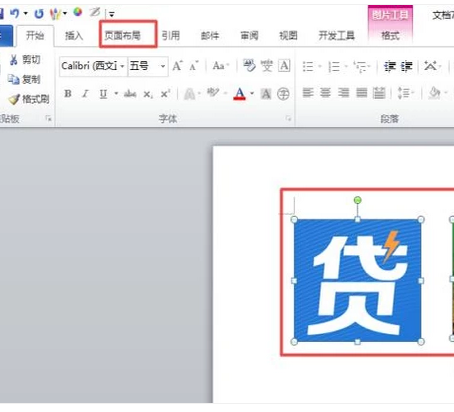454x412 pixels.
Task: Open the 页面布局 ribbon tab
Action: [x=123, y=35]
